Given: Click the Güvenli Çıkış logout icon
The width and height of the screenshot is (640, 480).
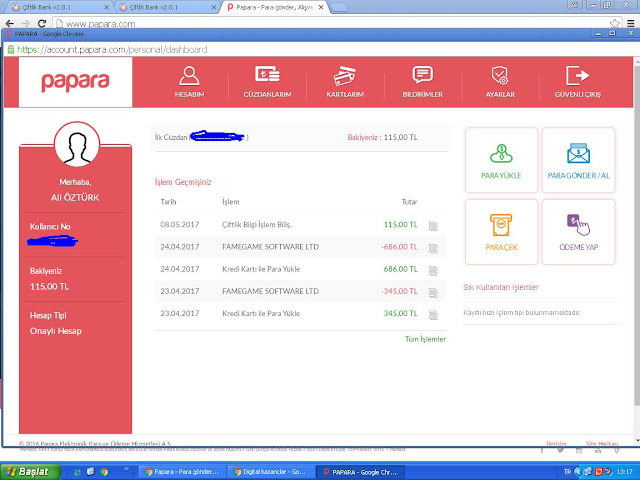Looking at the screenshot, I should [x=578, y=82].
